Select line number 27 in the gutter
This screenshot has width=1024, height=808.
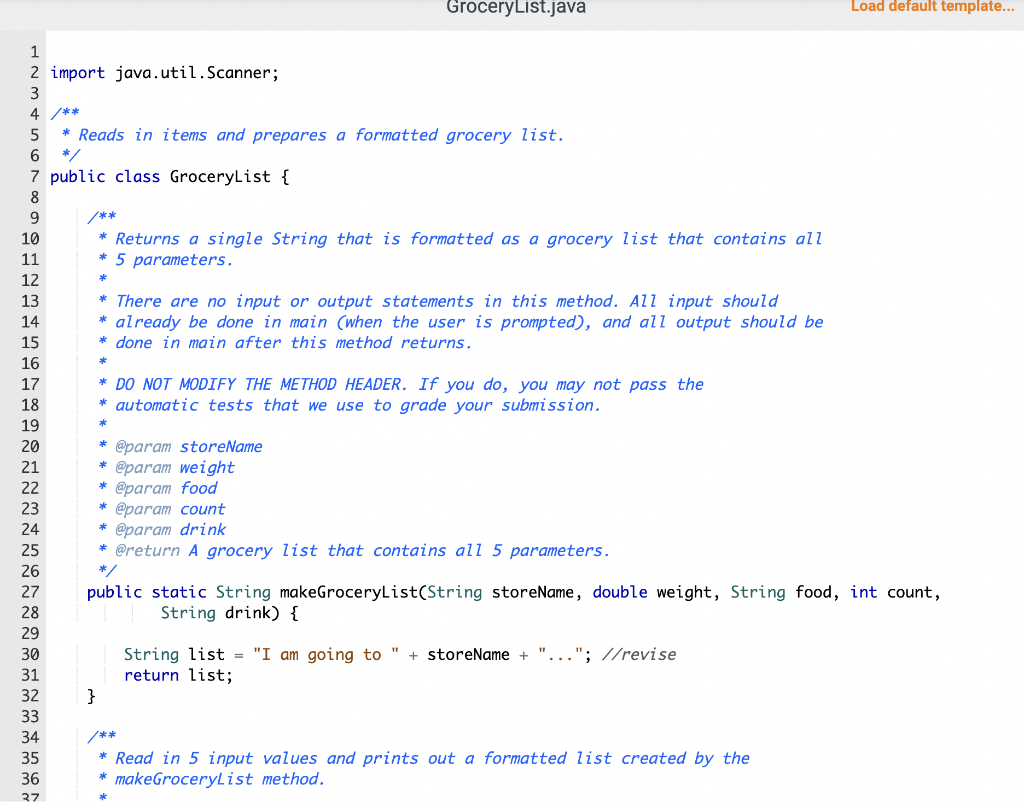coord(30,591)
